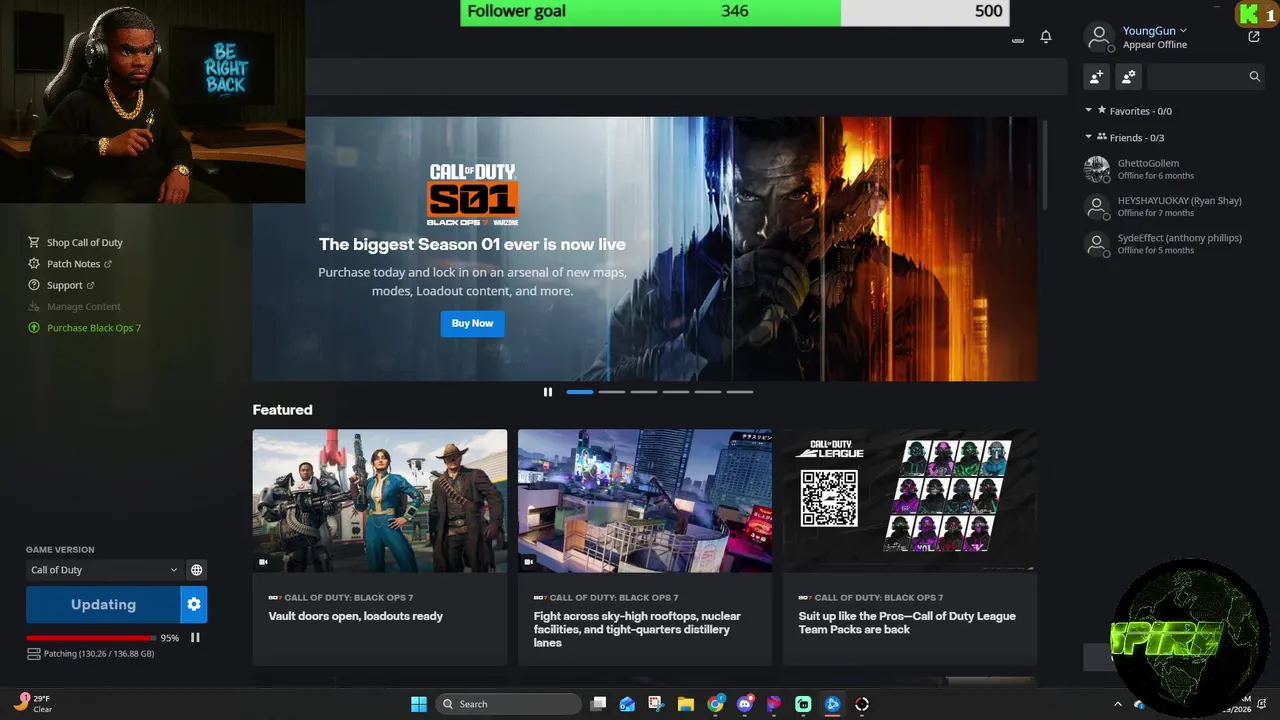Click the Shop Call of Duty cart icon
Image resolution: width=1280 pixels, height=720 pixels.
pyautogui.click(x=34, y=242)
